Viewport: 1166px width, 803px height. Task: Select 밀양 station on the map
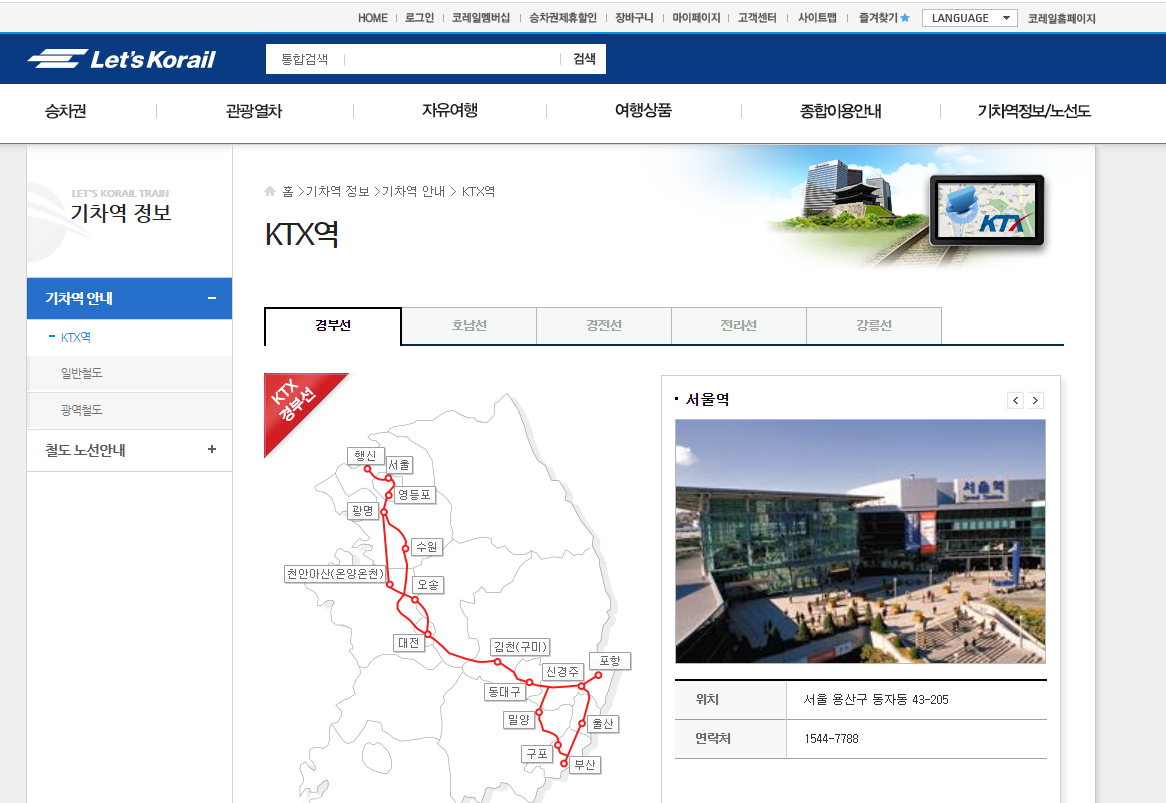click(x=519, y=720)
